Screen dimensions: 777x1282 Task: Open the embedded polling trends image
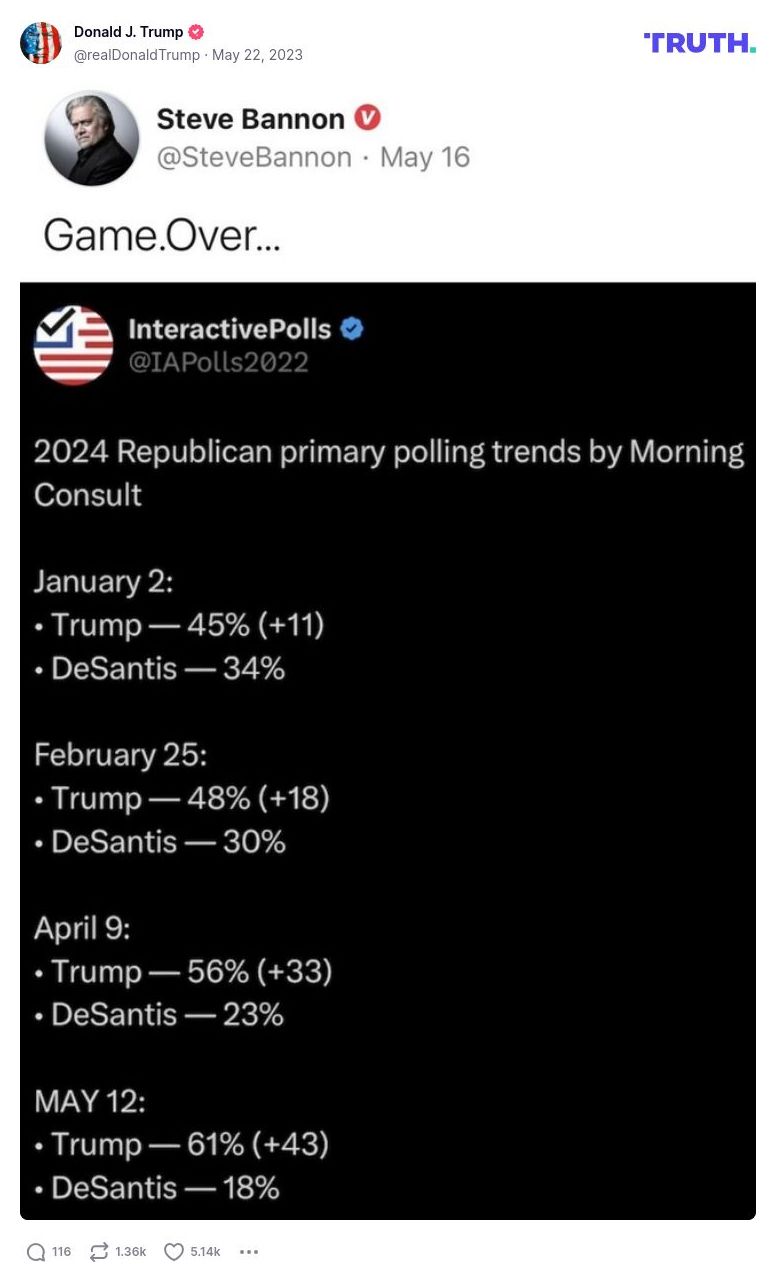tap(388, 750)
